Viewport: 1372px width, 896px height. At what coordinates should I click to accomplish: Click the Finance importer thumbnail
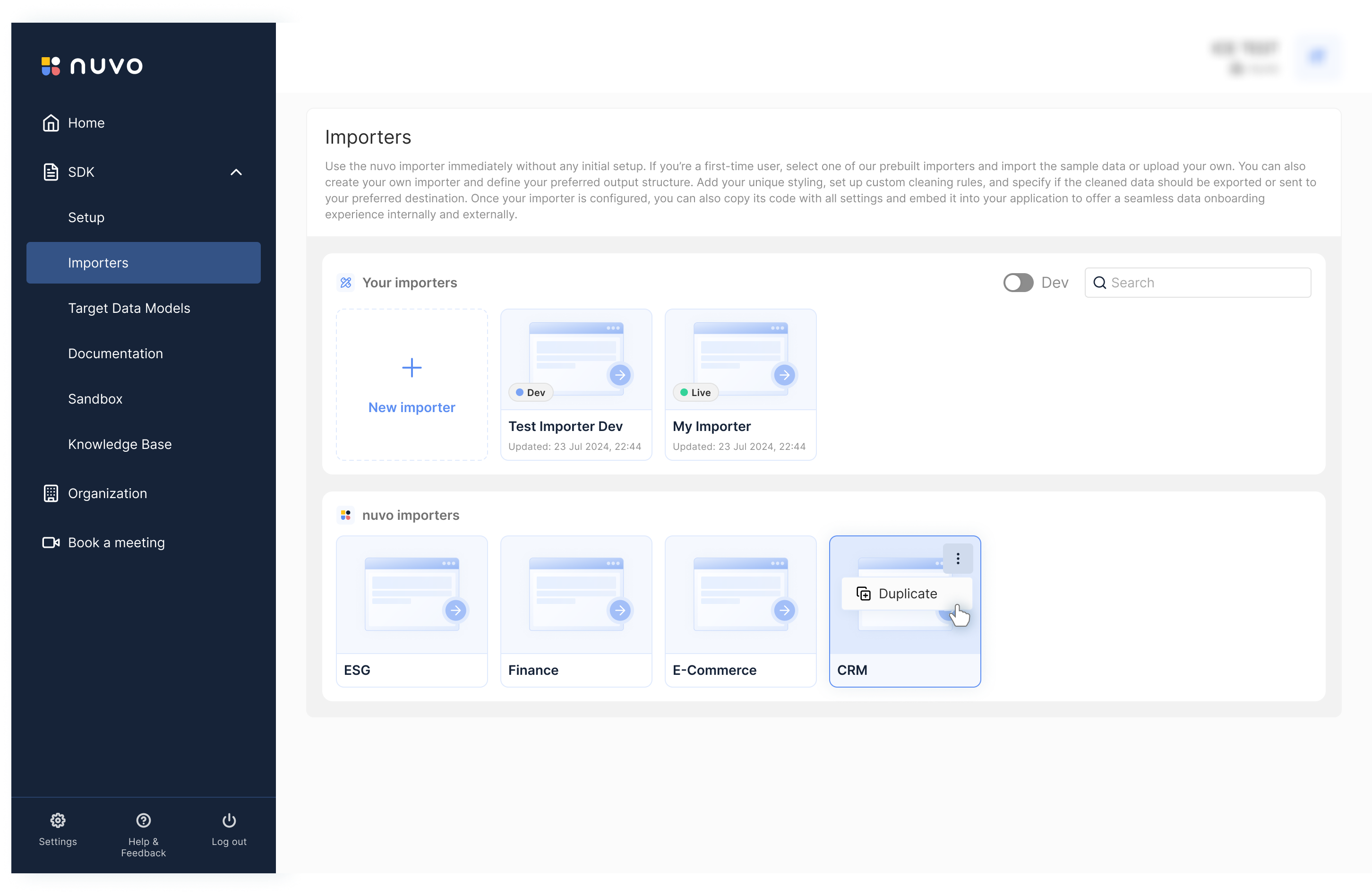click(576, 594)
